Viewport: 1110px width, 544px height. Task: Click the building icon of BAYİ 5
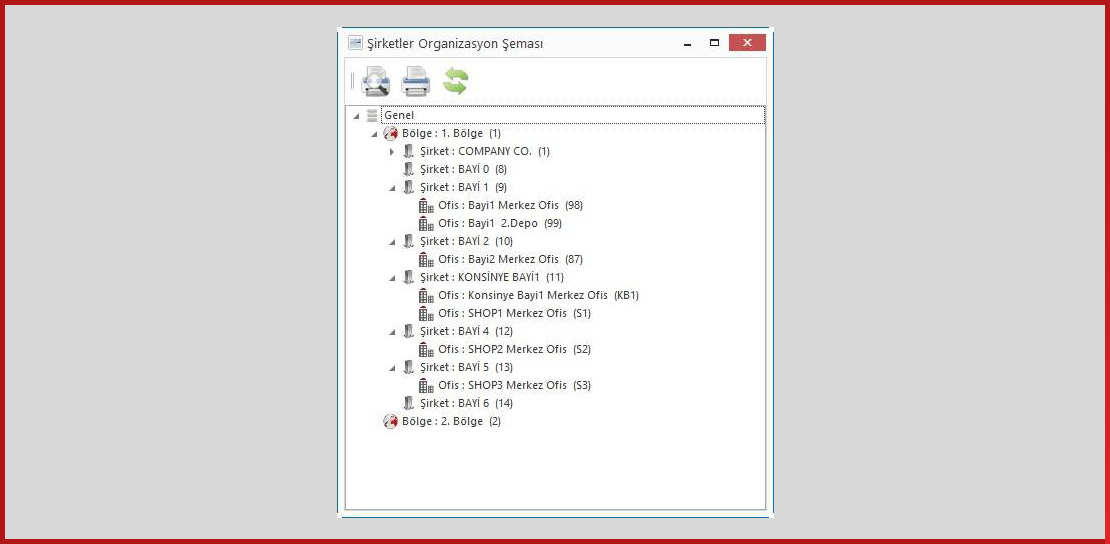tap(408, 367)
